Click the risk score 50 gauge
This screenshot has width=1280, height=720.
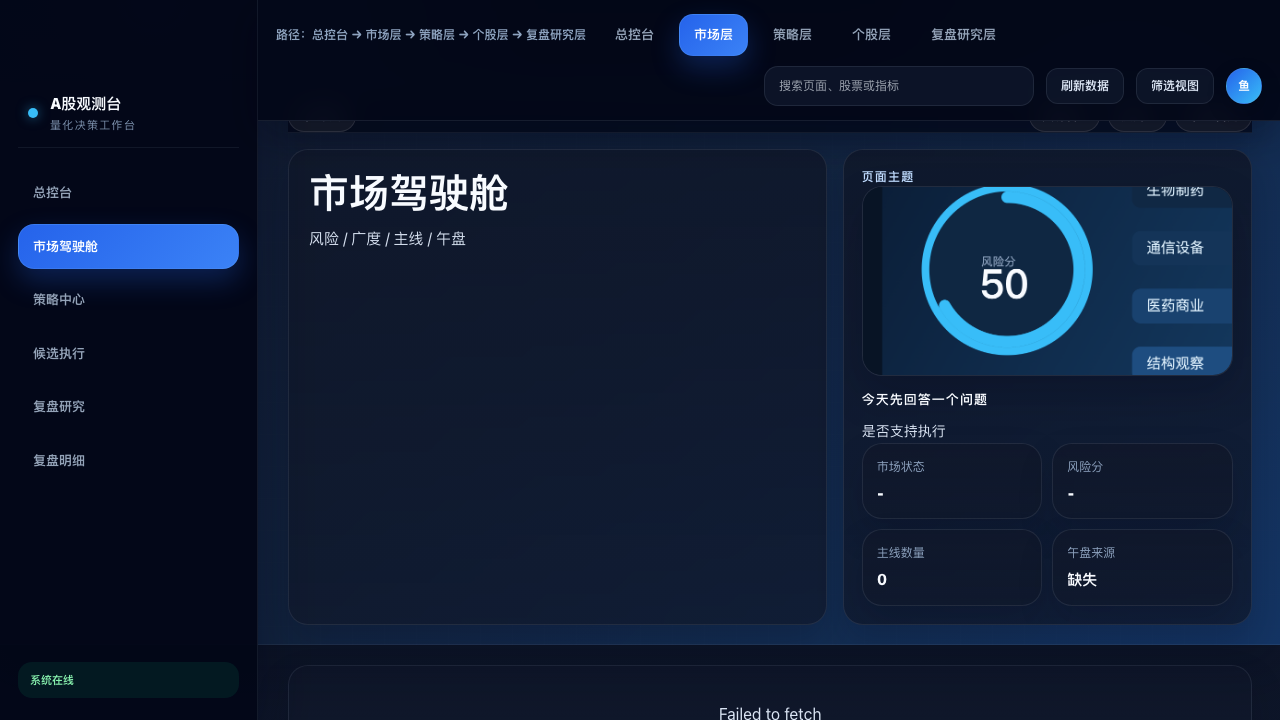coord(1005,272)
